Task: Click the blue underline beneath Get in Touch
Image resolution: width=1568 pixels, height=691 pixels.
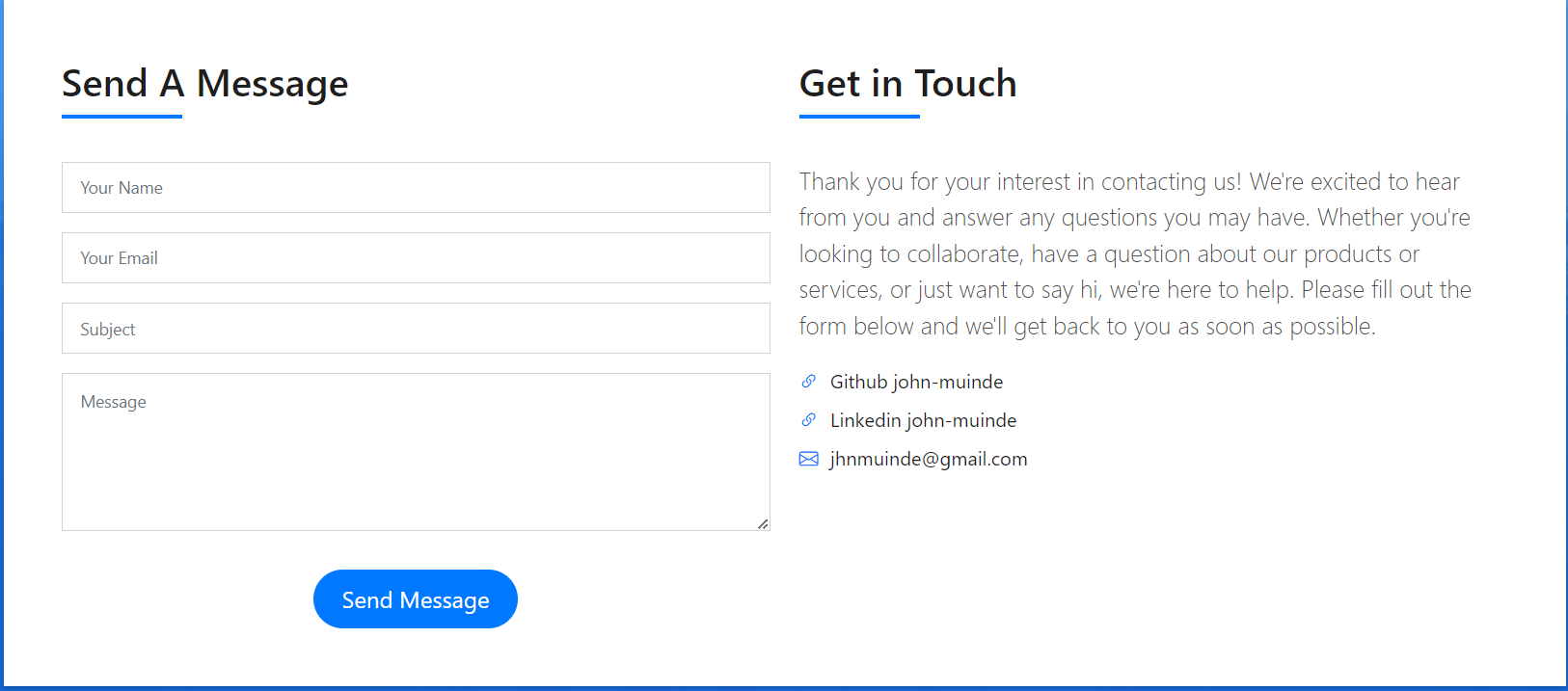Action: 859,117
